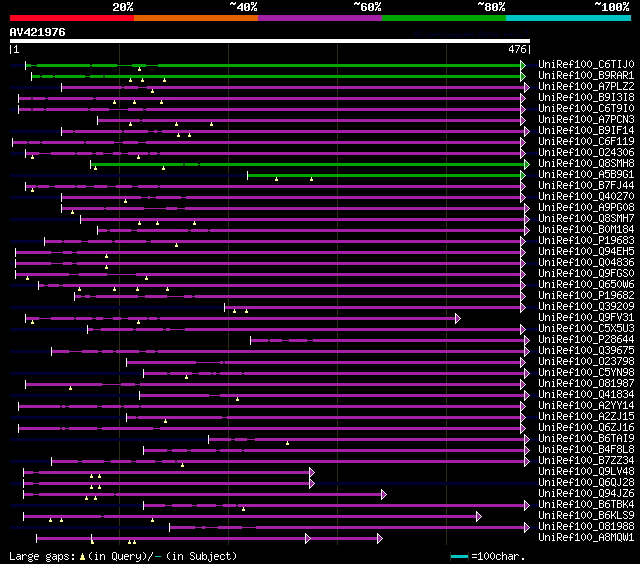Click UniRef100_B7FJ44 label
The height and width of the screenshot is (564, 640).
[x=586, y=186]
